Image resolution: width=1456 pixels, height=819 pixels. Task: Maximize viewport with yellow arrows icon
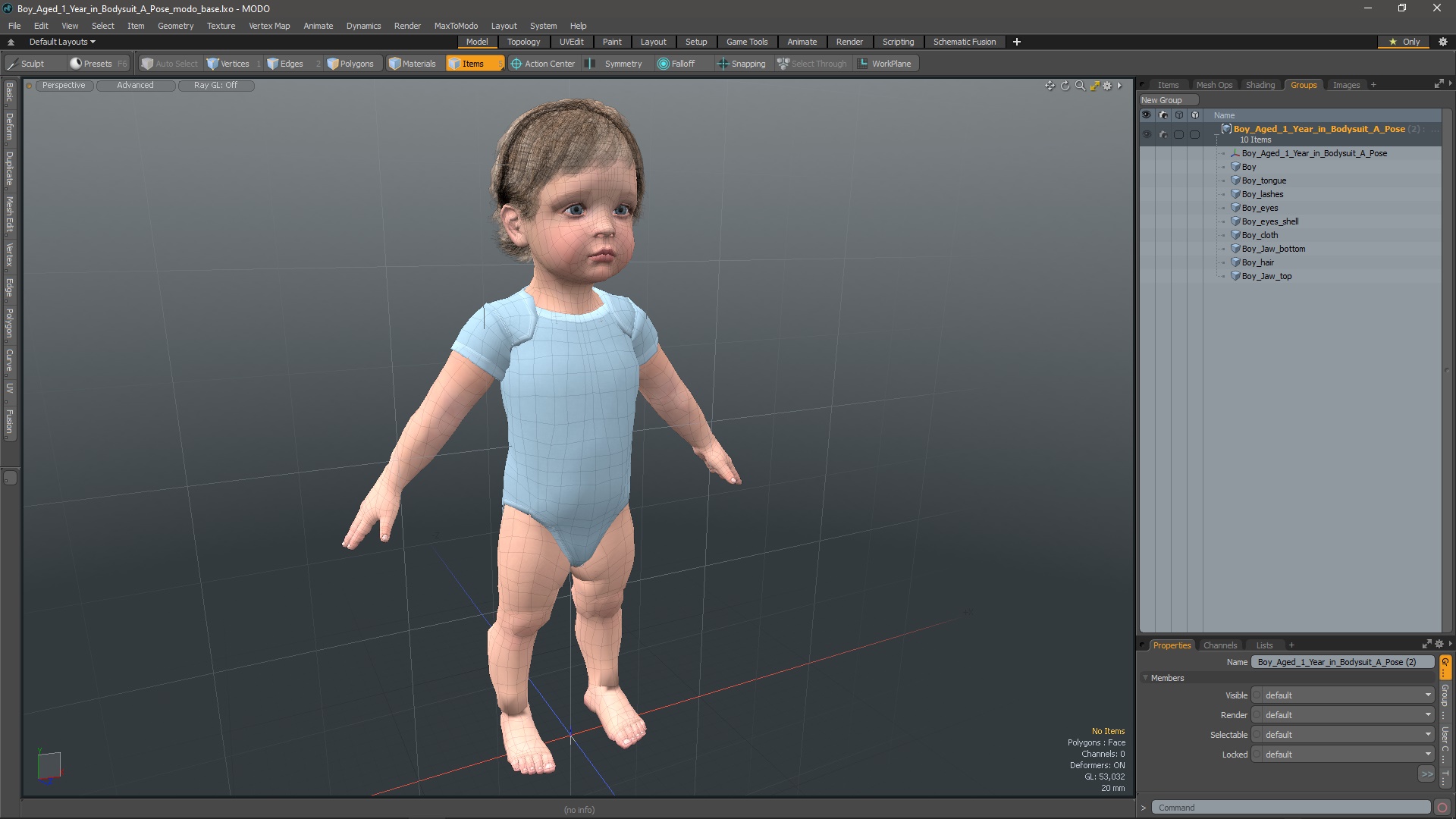[x=1094, y=86]
